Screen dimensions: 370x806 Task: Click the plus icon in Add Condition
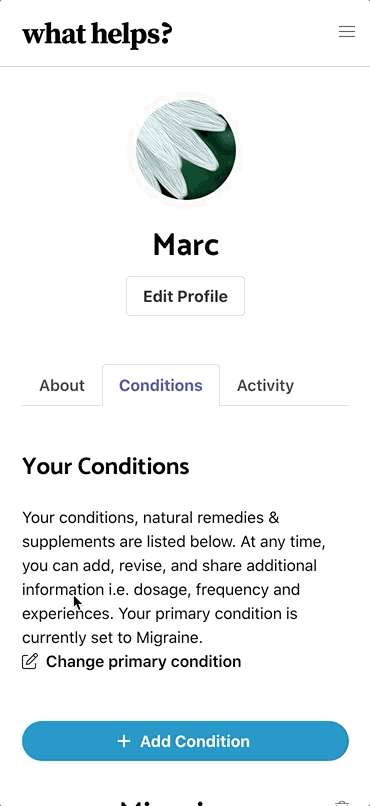point(124,741)
